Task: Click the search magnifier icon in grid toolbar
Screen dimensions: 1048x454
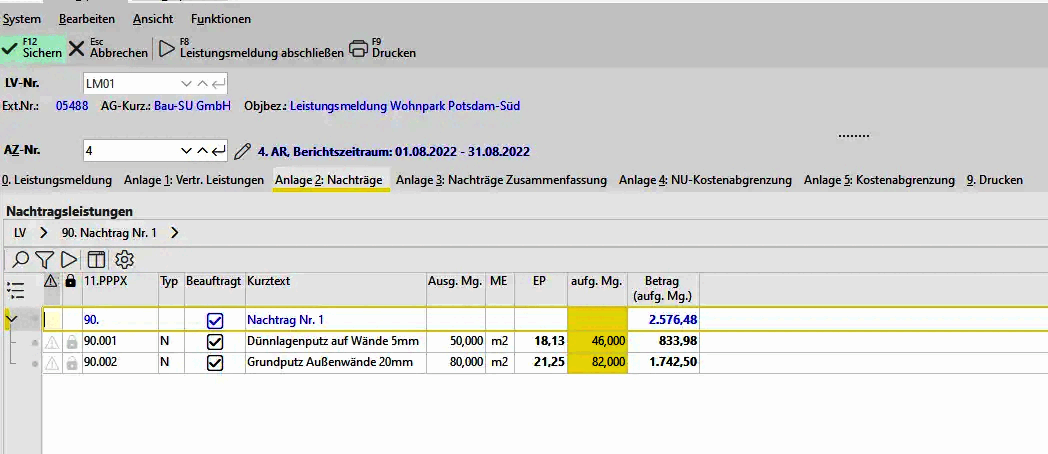Action: (x=19, y=260)
